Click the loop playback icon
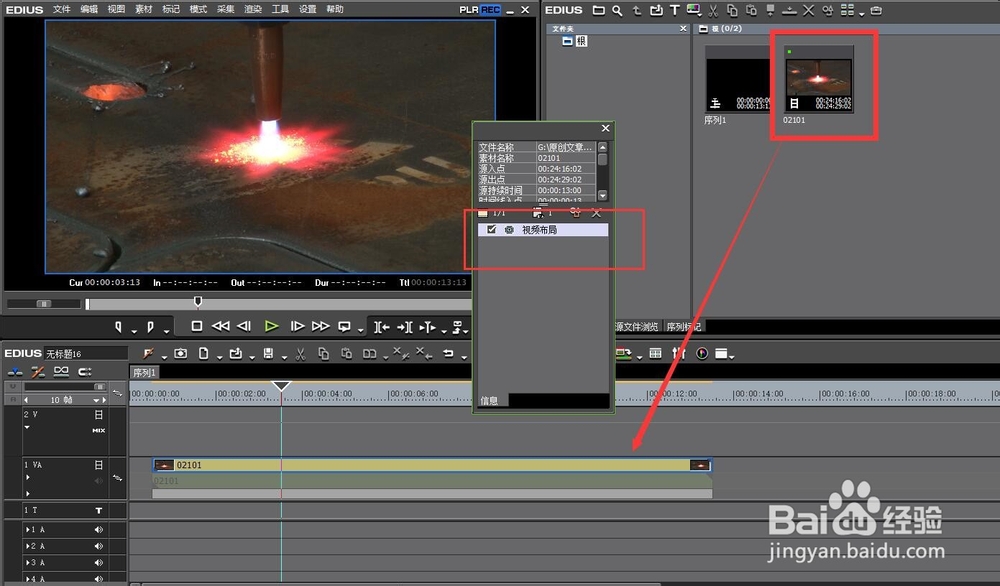Screen dimensions: 1000x586 (x=344, y=326)
